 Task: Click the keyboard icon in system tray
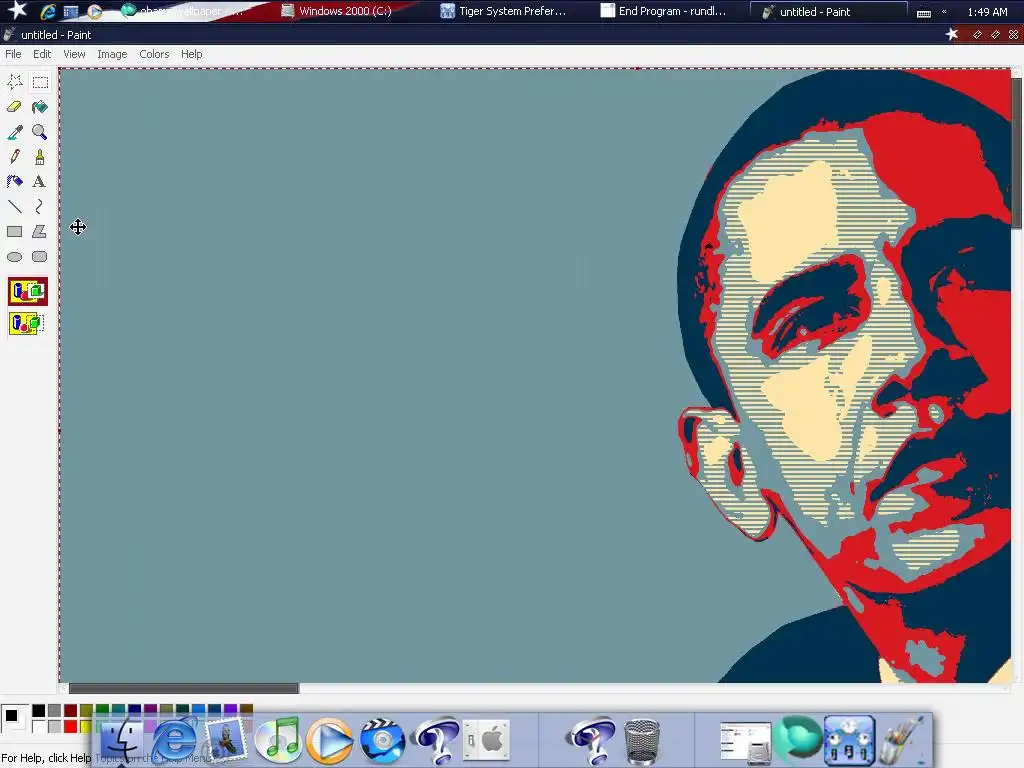pos(923,12)
